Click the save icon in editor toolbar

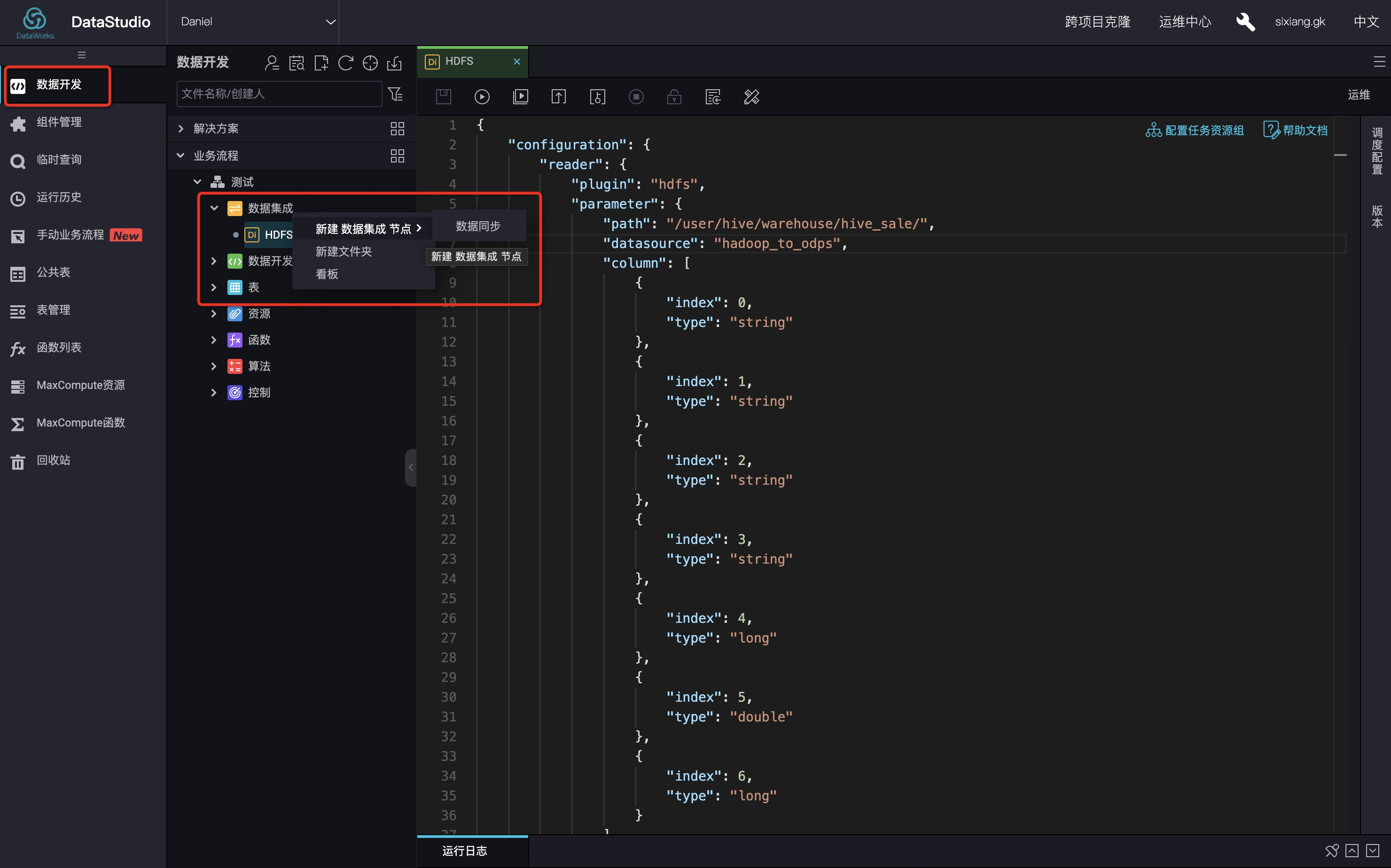(443, 96)
